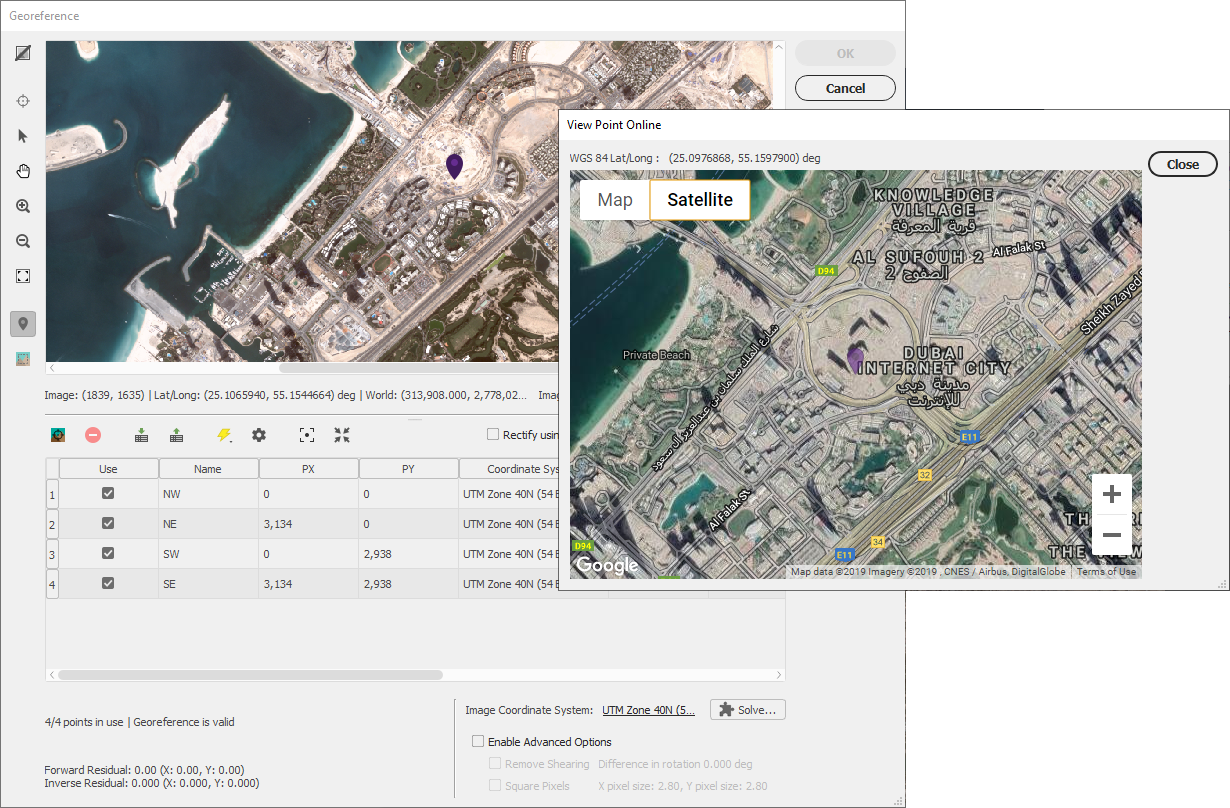Image resolution: width=1230 pixels, height=808 pixels.
Task: Select the crosshair add-point tool
Action: 23,101
